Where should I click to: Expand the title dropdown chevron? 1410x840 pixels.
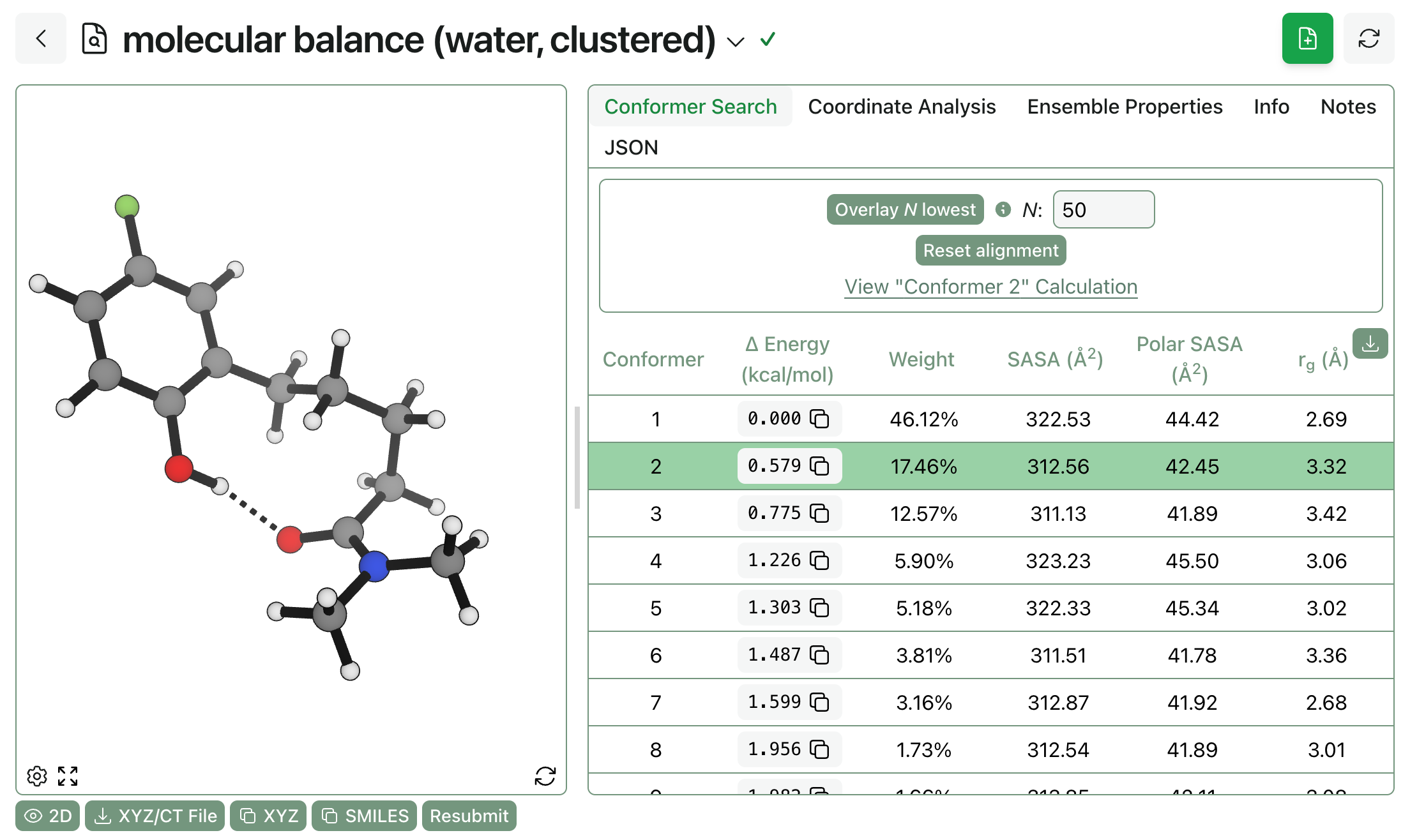coord(736,42)
